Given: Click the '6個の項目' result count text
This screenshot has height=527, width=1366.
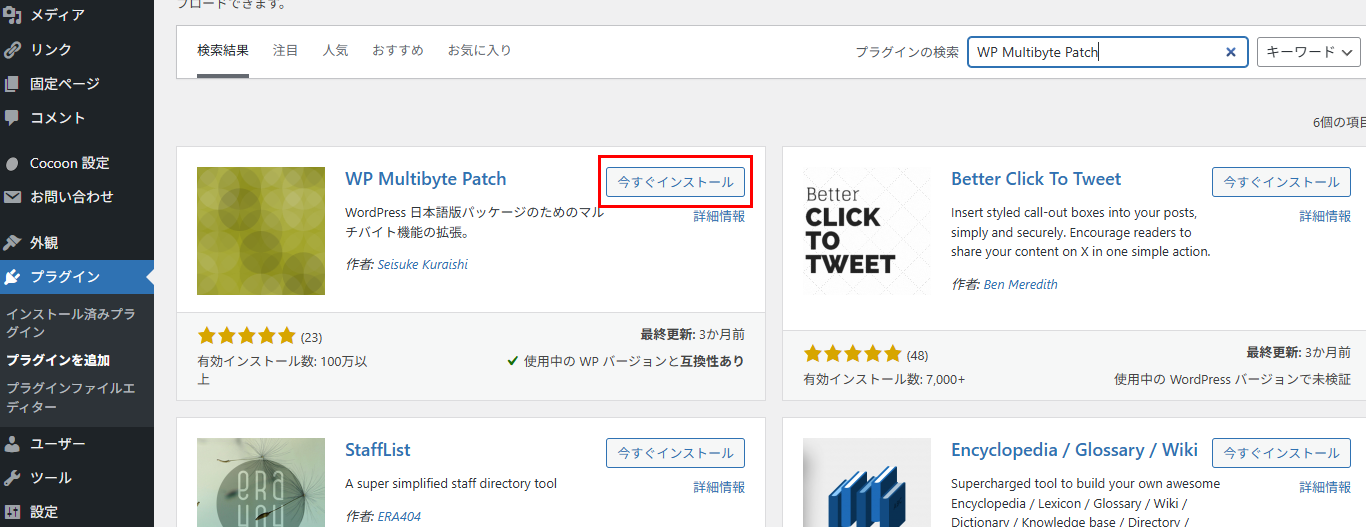Looking at the screenshot, I should coord(1338,122).
